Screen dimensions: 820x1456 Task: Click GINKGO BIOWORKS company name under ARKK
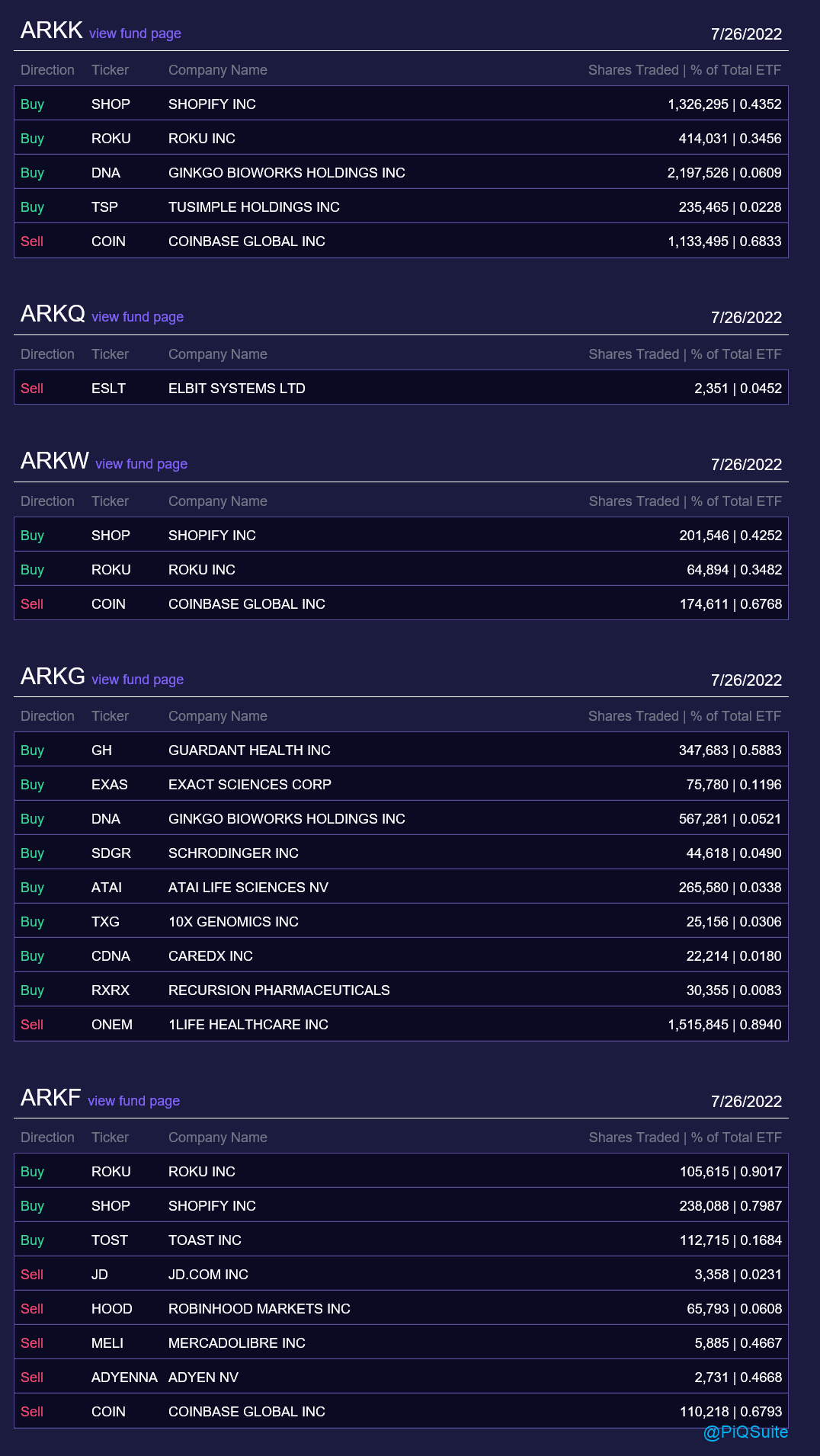point(287,173)
